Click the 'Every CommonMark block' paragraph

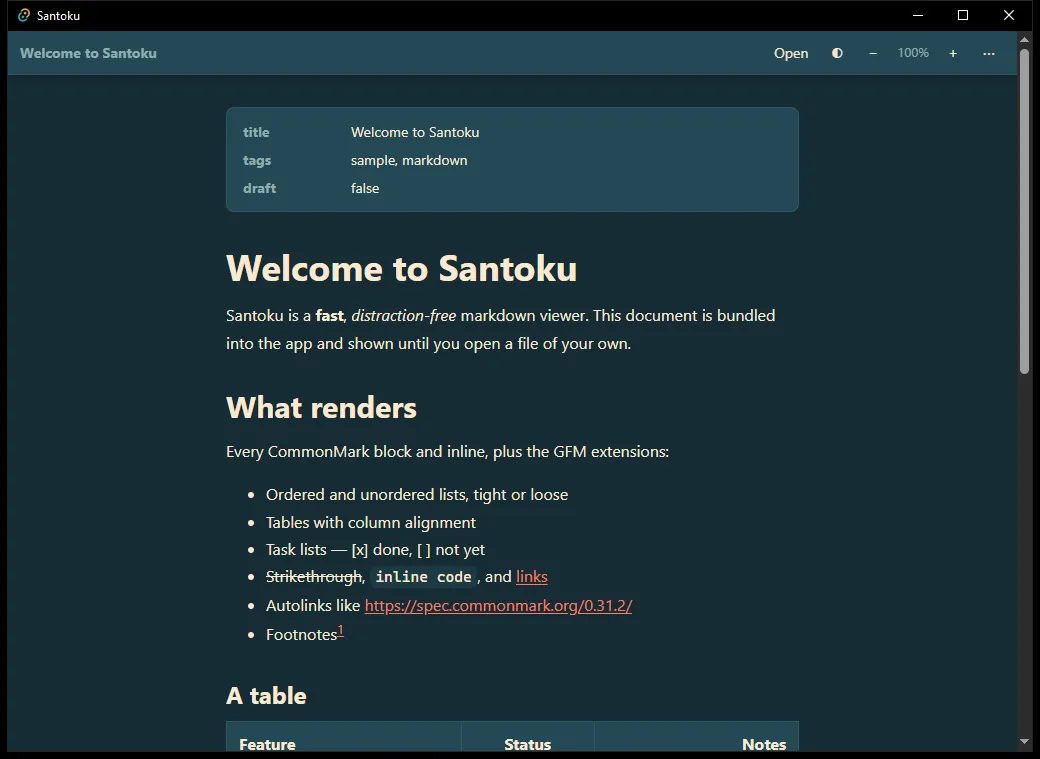tap(447, 452)
